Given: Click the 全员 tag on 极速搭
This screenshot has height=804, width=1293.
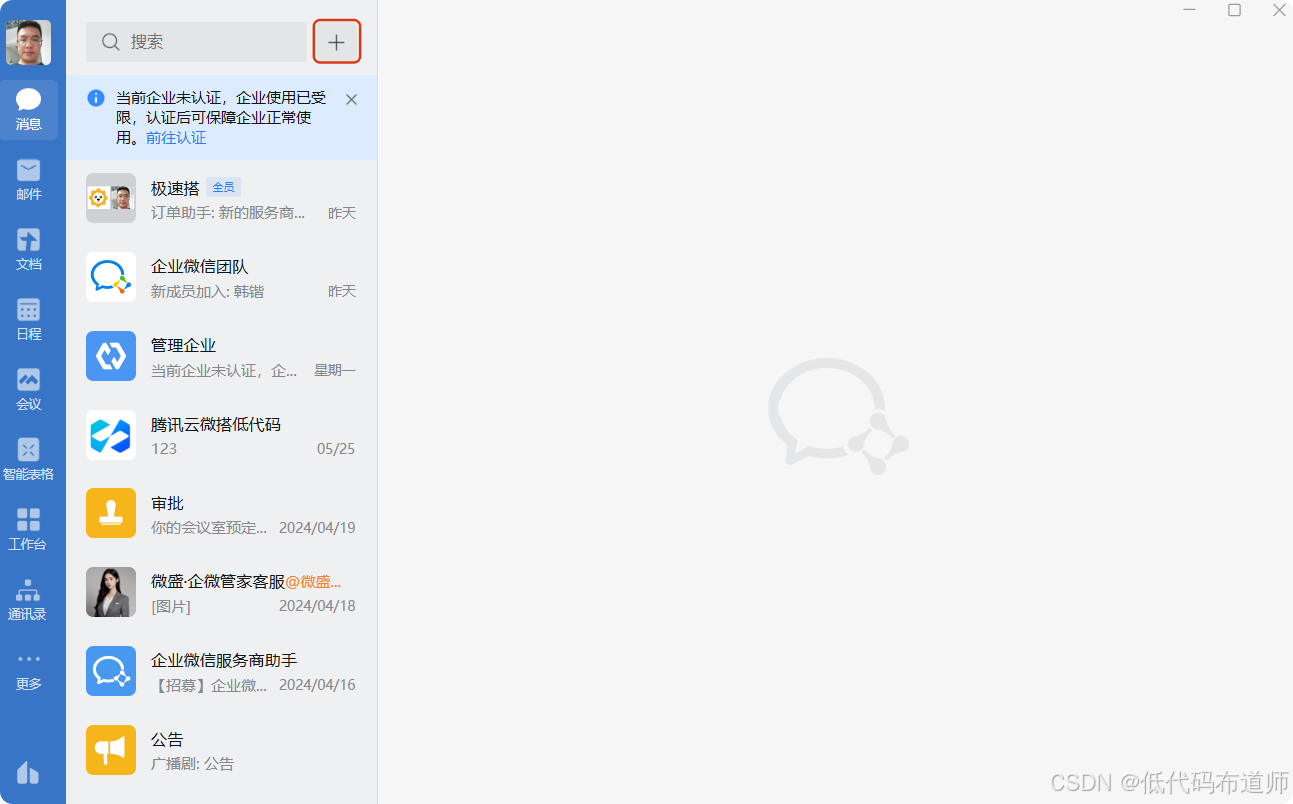Looking at the screenshot, I should point(223,187).
